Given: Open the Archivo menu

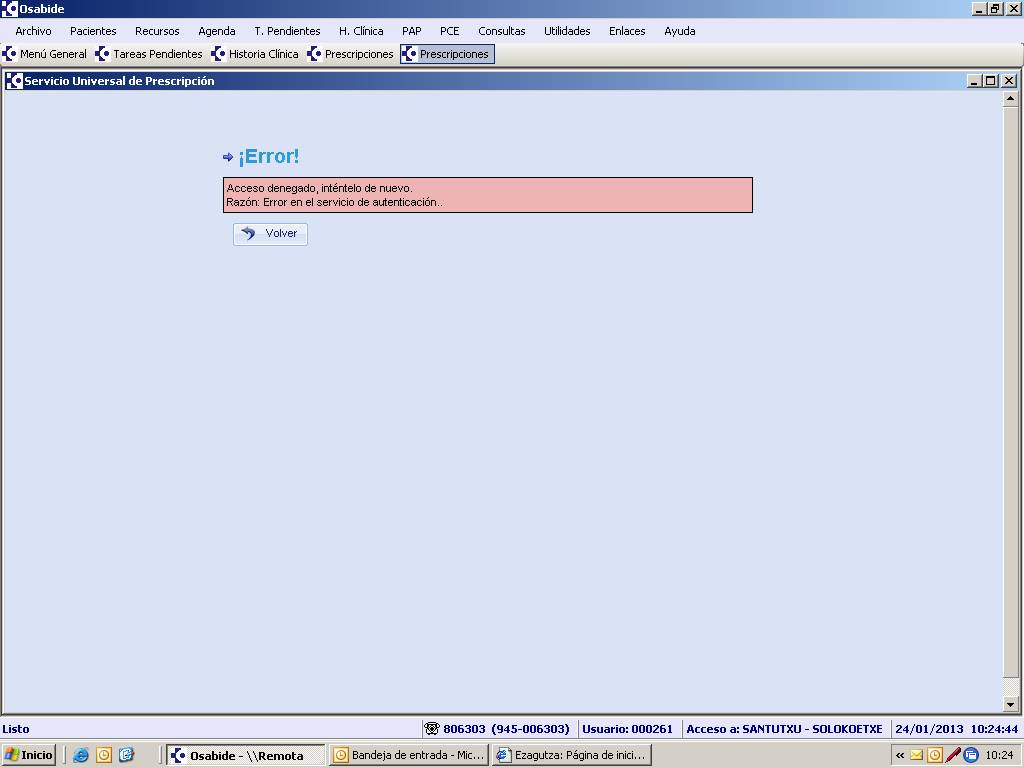Looking at the screenshot, I should [x=33, y=31].
